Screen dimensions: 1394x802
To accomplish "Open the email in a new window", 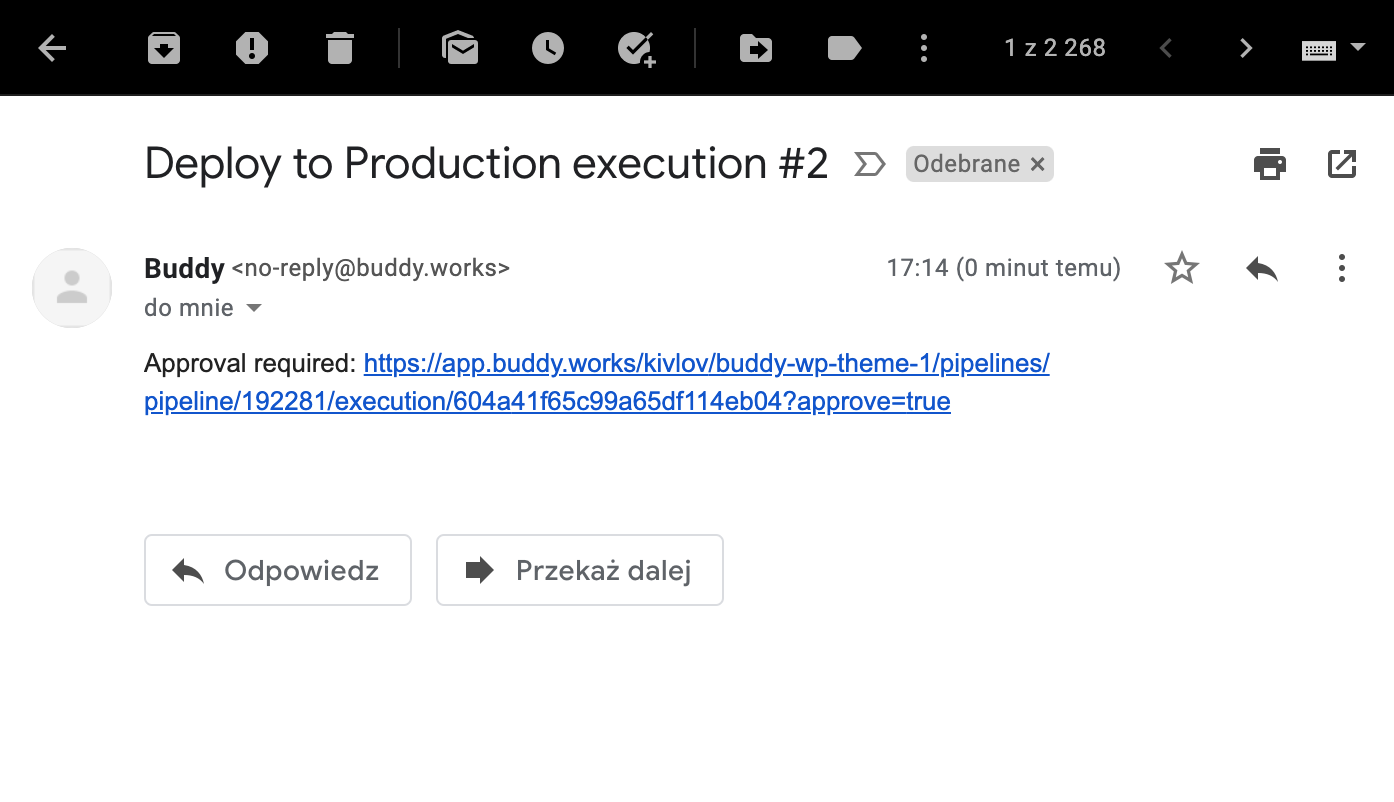I will tap(1342, 164).
